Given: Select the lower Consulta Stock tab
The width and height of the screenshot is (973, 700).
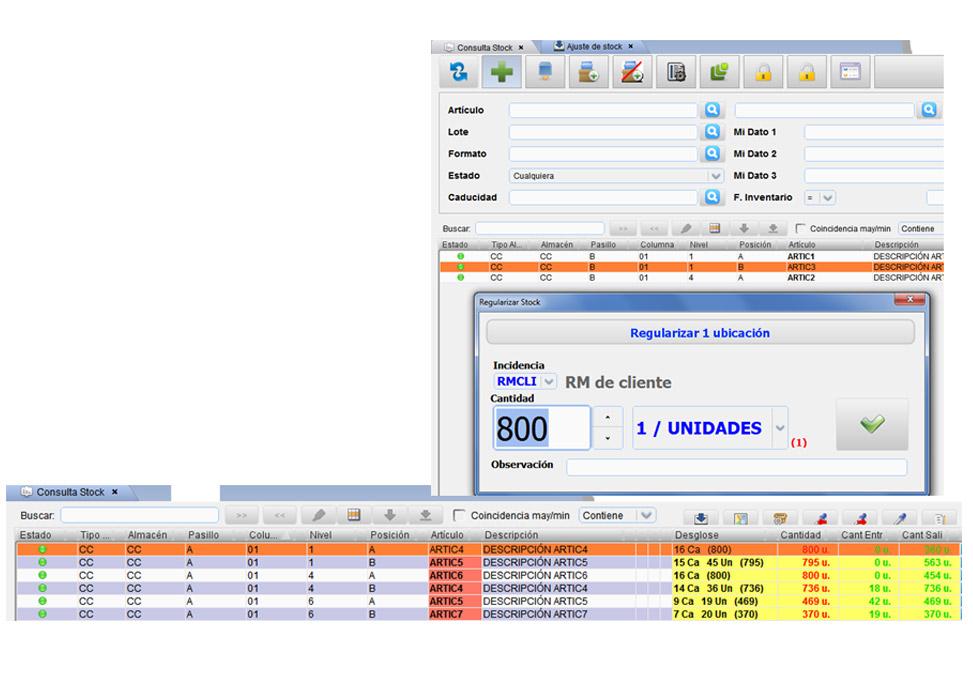Looking at the screenshot, I should (x=70, y=492).
